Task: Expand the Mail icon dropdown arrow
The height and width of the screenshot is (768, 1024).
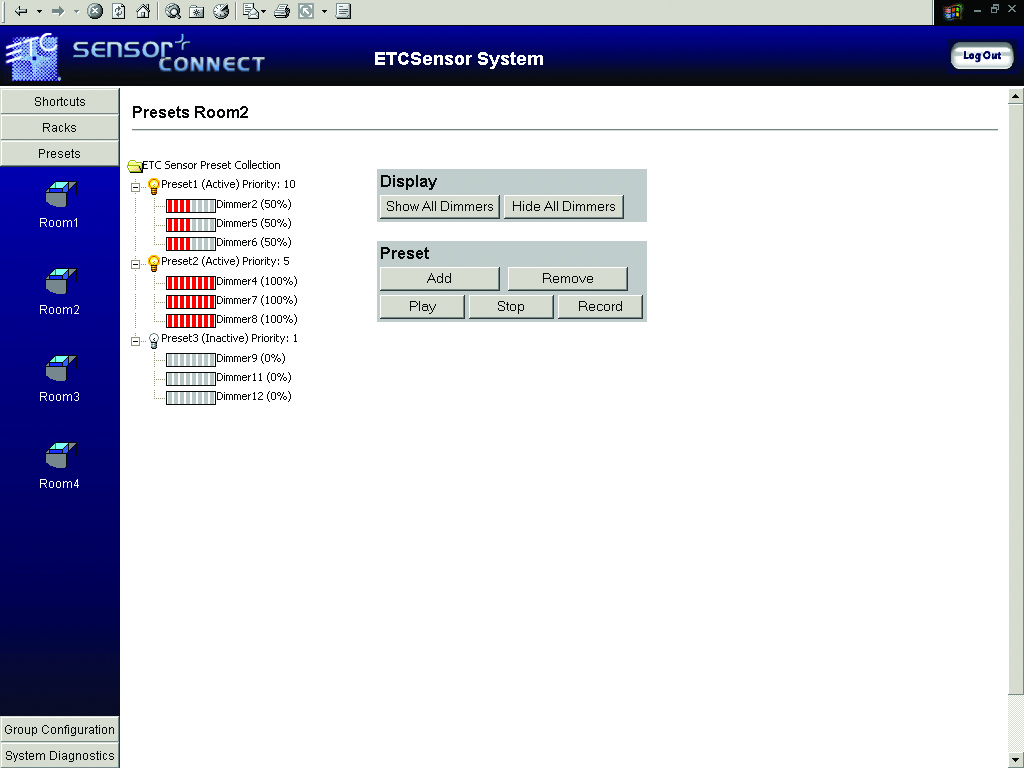Action: coord(263,11)
